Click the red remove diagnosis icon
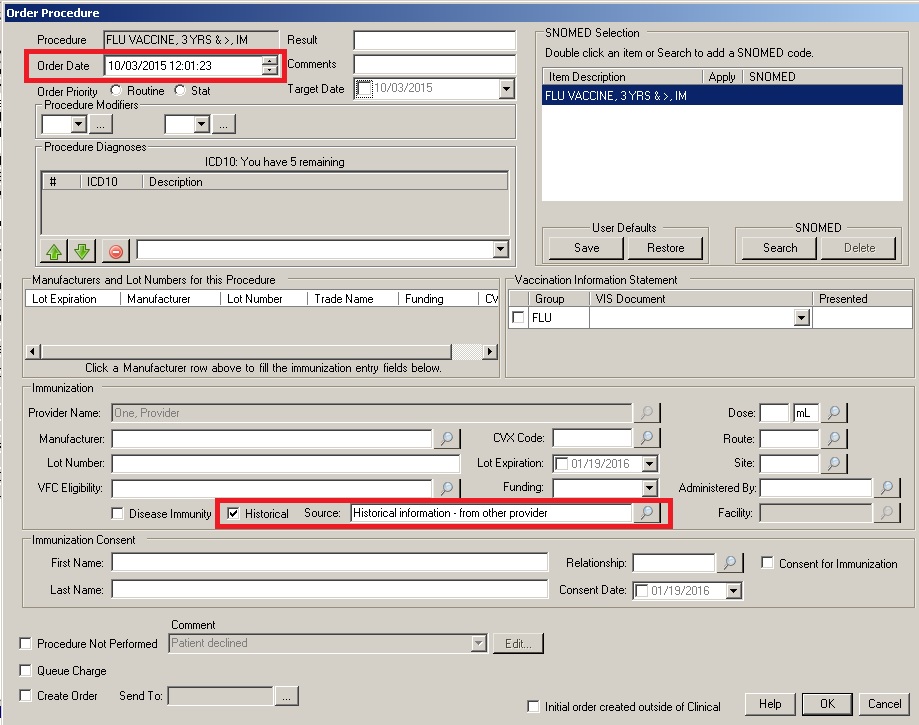Viewport: 919px width, 725px height. pyautogui.click(x=115, y=250)
